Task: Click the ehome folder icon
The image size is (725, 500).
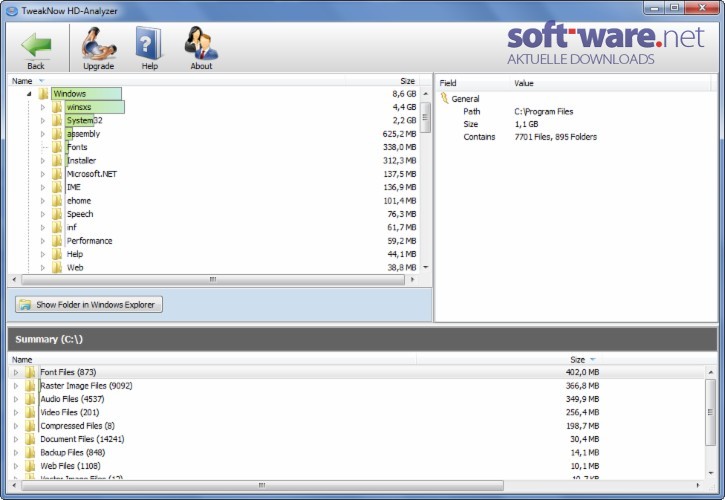Action: [x=57, y=201]
